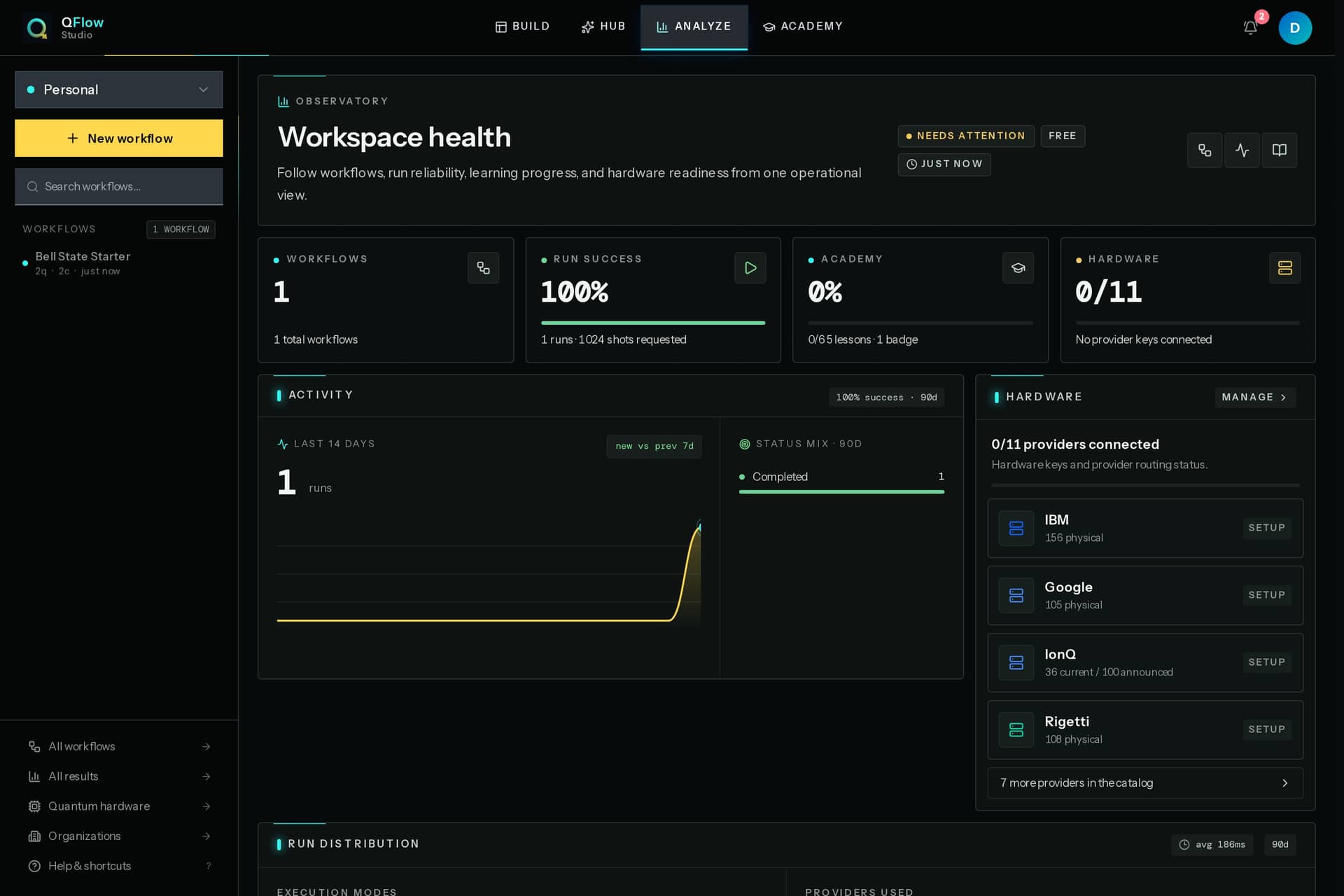Switch to the Build tab
The height and width of the screenshot is (896, 1344).
[522, 27]
